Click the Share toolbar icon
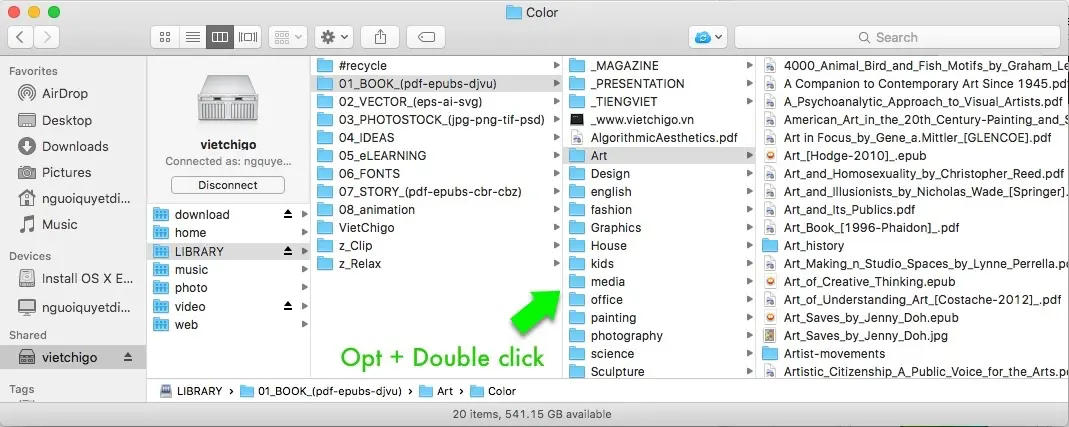Image resolution: width=1069 pixels, height=427 pixels. [x=380, y=37]
